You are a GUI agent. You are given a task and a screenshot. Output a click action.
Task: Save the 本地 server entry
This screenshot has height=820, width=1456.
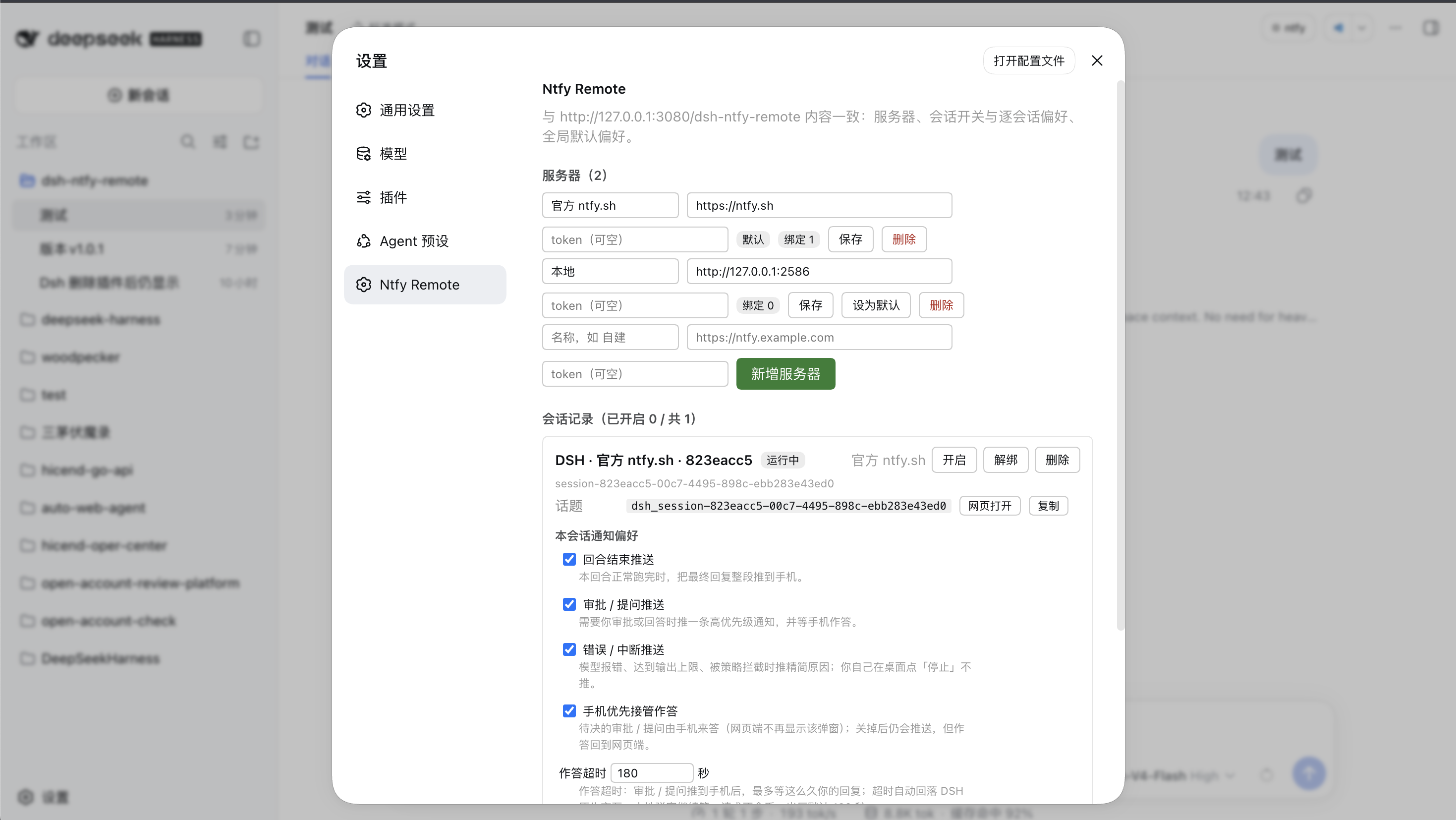click(x=811, y=305)
